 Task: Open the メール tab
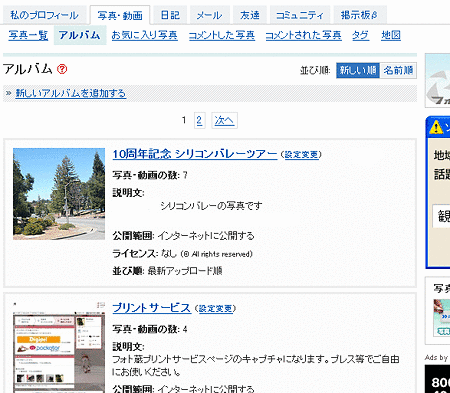coord(209,15)
